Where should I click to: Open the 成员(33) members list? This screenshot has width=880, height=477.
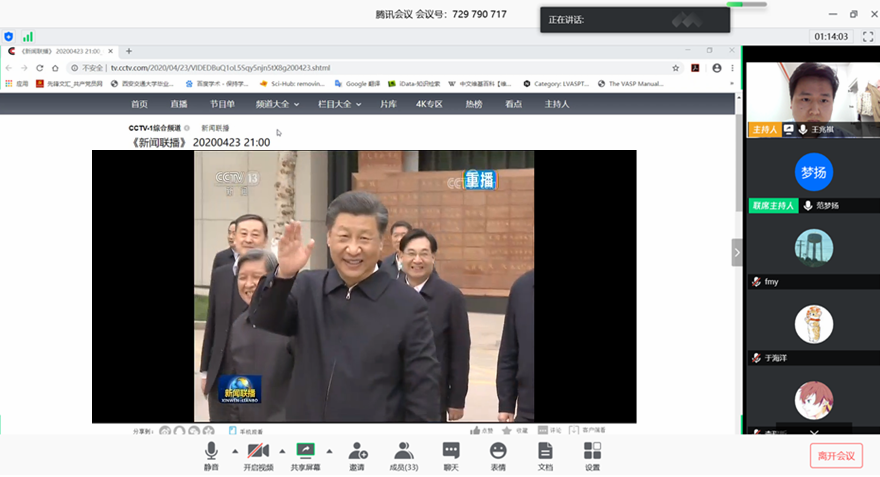[x=404, y=455]
